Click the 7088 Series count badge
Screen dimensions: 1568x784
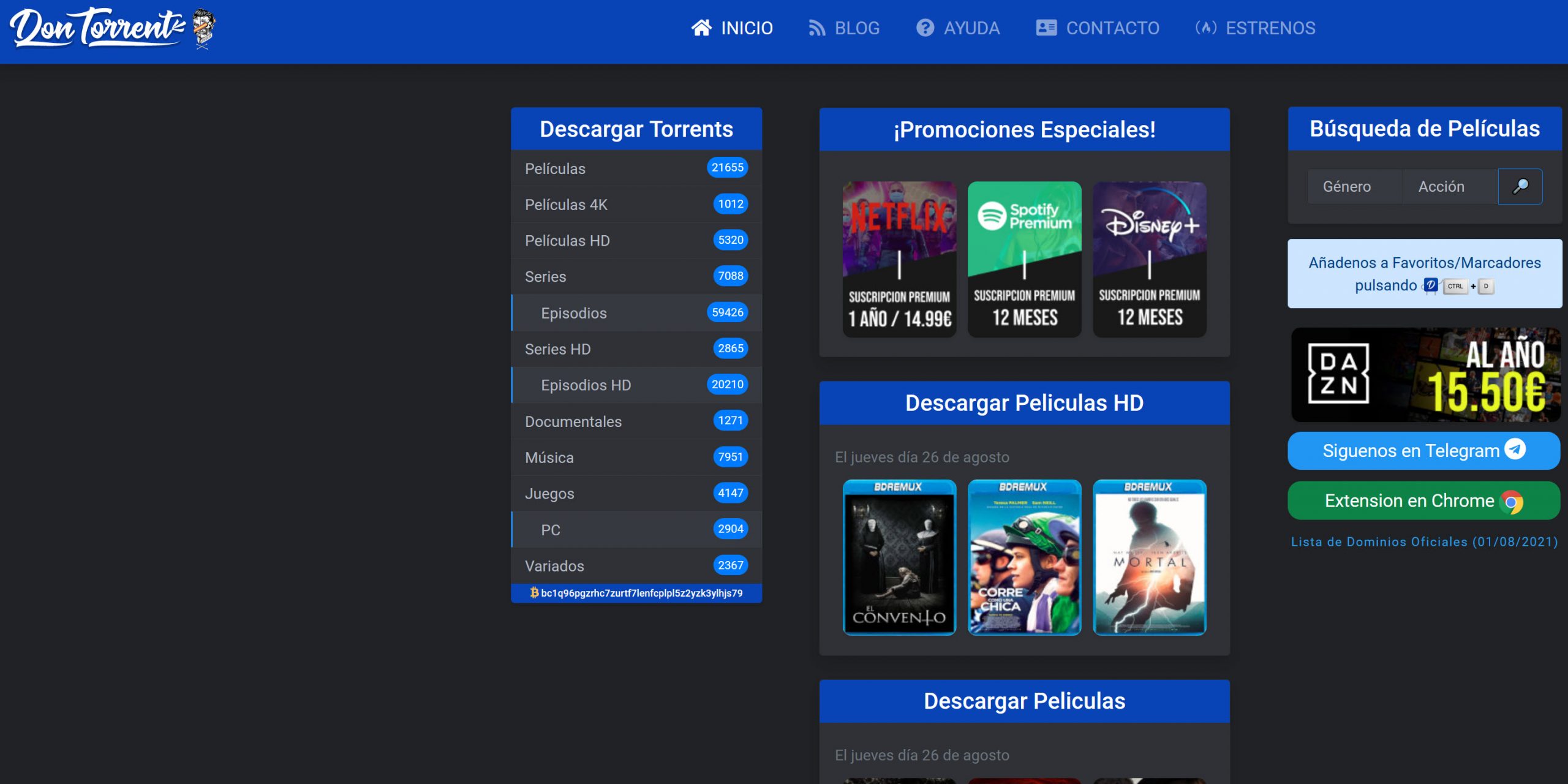click(x=731, y=276)
